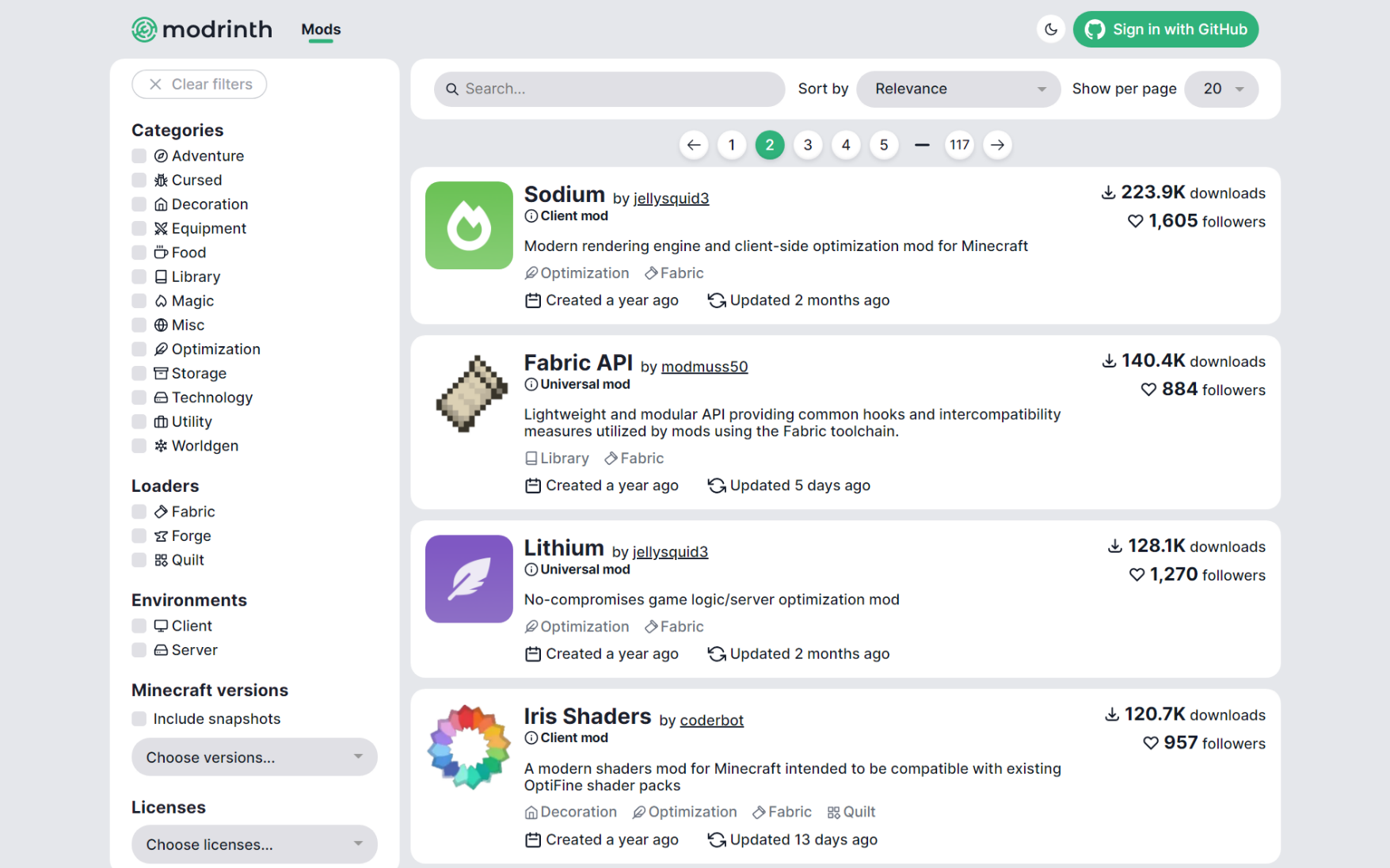
Task: Select the Forge loader checkbox
Action: [139, 536]
